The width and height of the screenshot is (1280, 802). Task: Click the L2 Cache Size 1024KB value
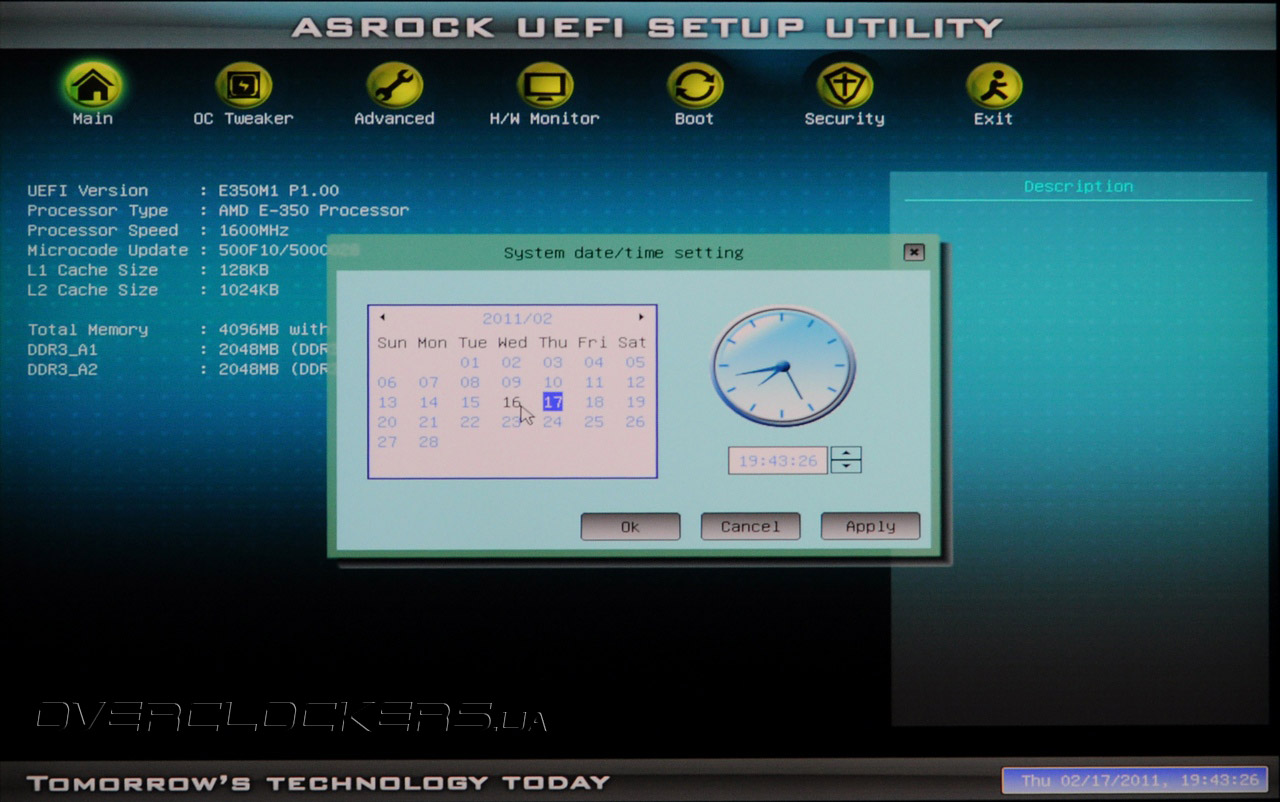tap(248, 291)
